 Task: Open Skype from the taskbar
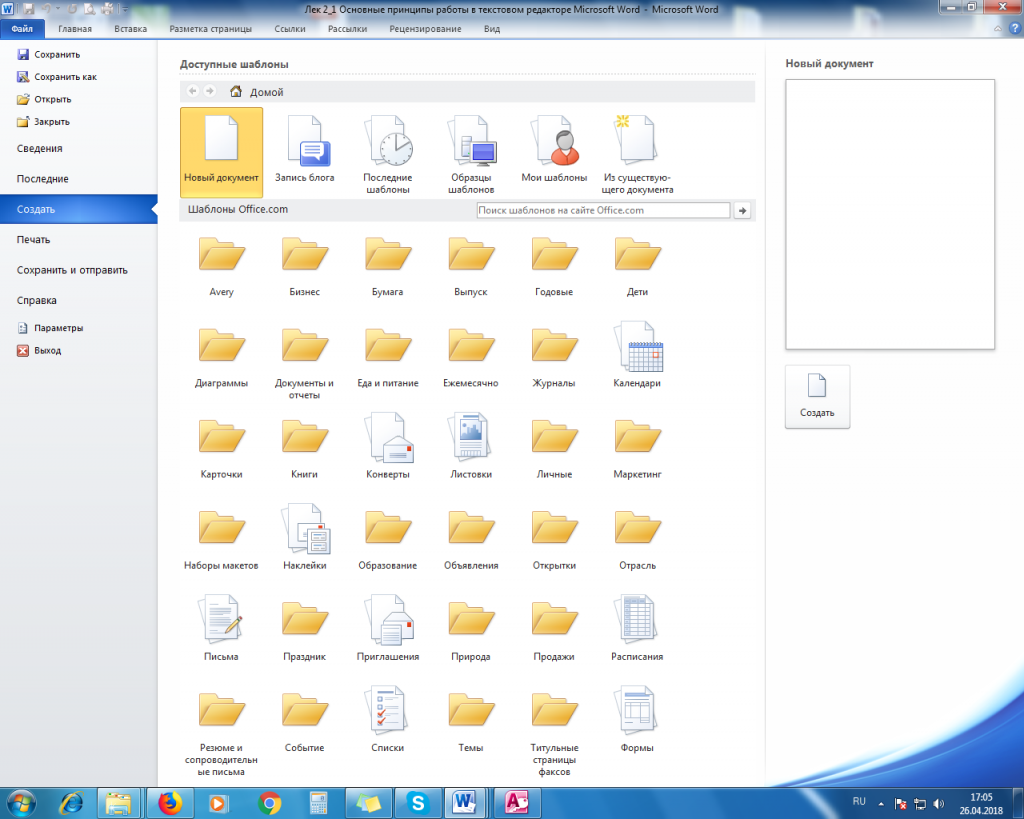pyautogui.click(x=417, y=803)
